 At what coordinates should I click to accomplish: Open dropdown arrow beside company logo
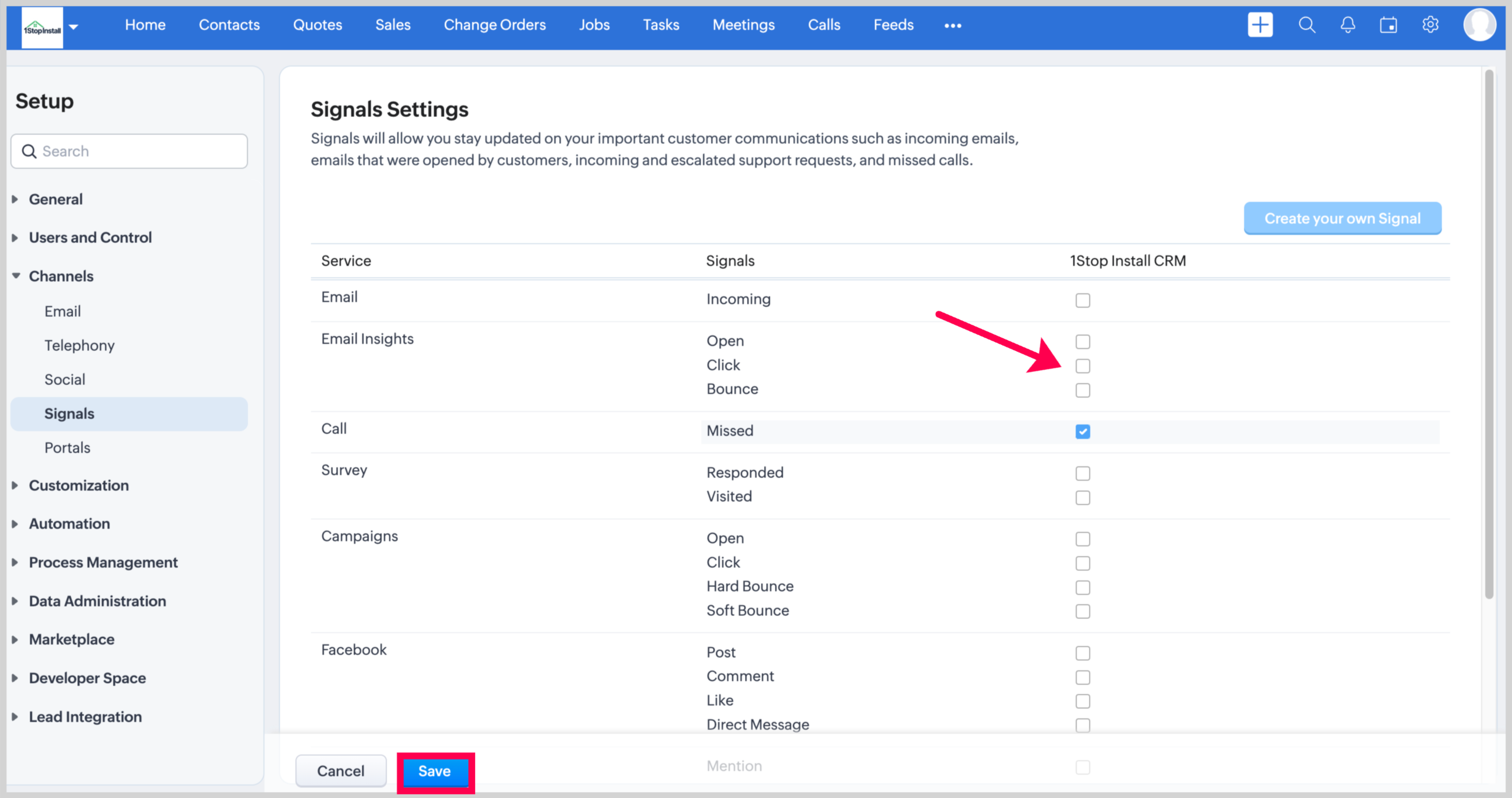(73, 26)
